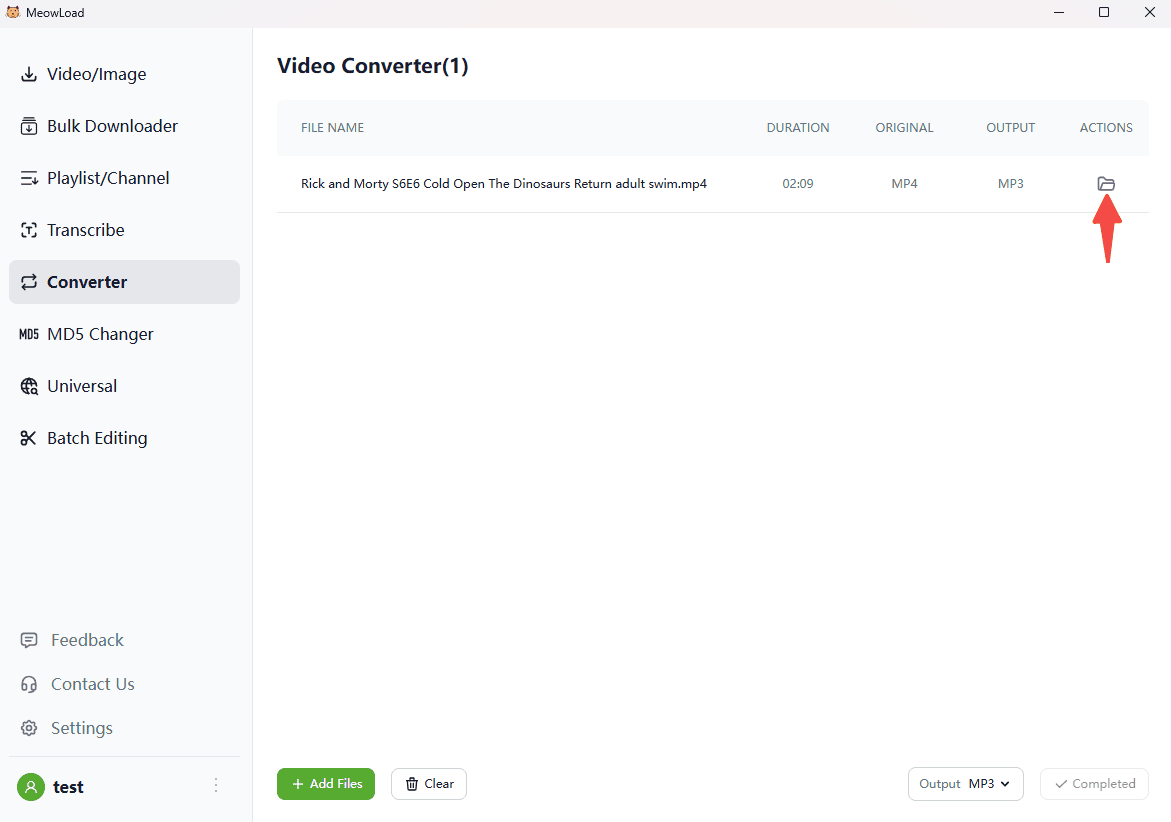
Task: Click the FILE NAME column header
Action: pyautogui.click(x=332, y=128)
